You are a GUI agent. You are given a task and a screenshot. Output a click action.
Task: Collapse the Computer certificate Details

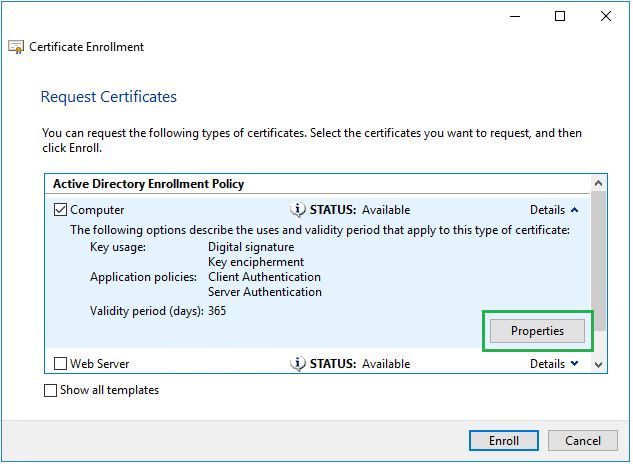pyautogui.click(x=554, y=210)
